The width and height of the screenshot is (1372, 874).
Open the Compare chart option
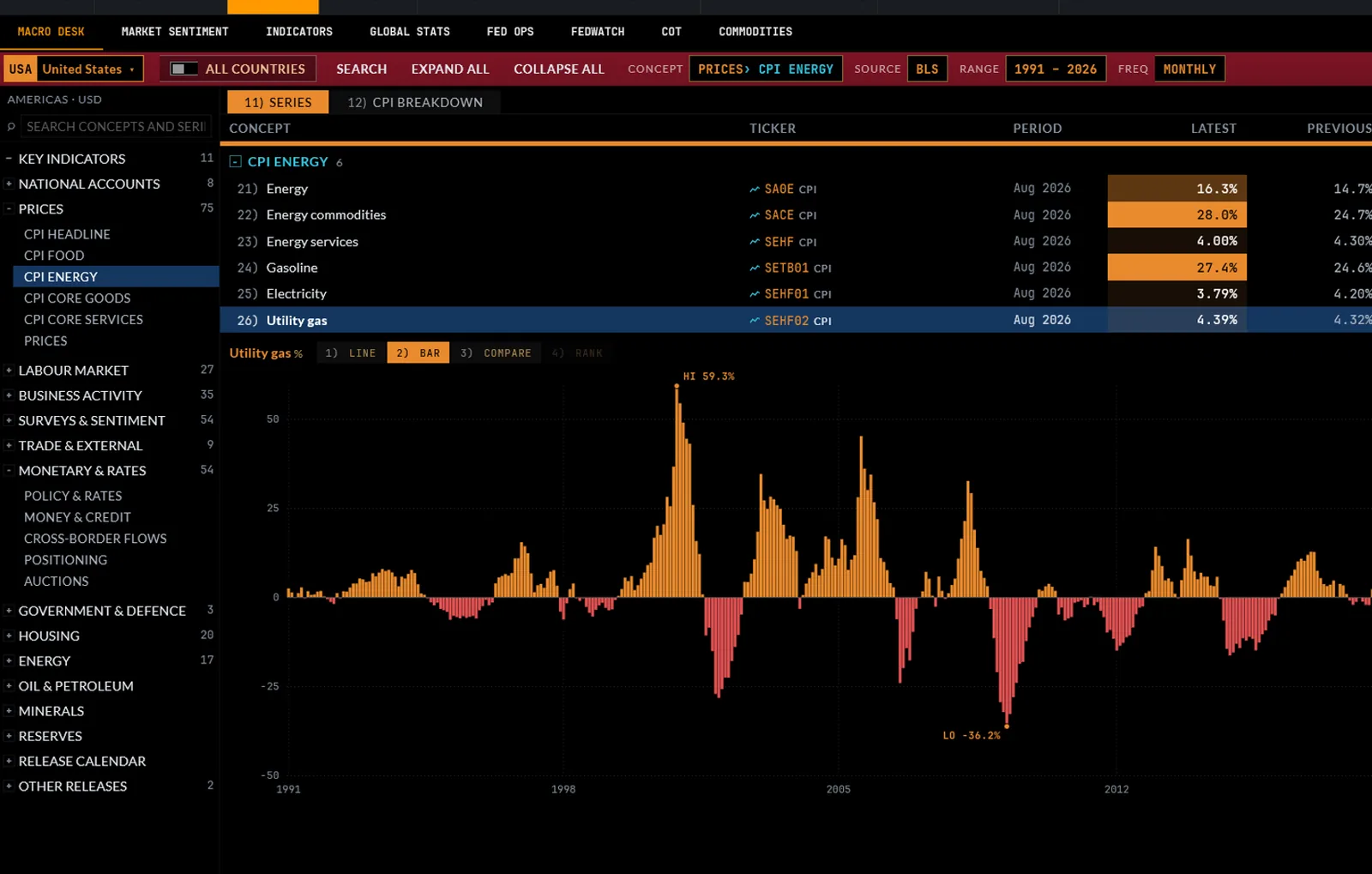(496, 353)
